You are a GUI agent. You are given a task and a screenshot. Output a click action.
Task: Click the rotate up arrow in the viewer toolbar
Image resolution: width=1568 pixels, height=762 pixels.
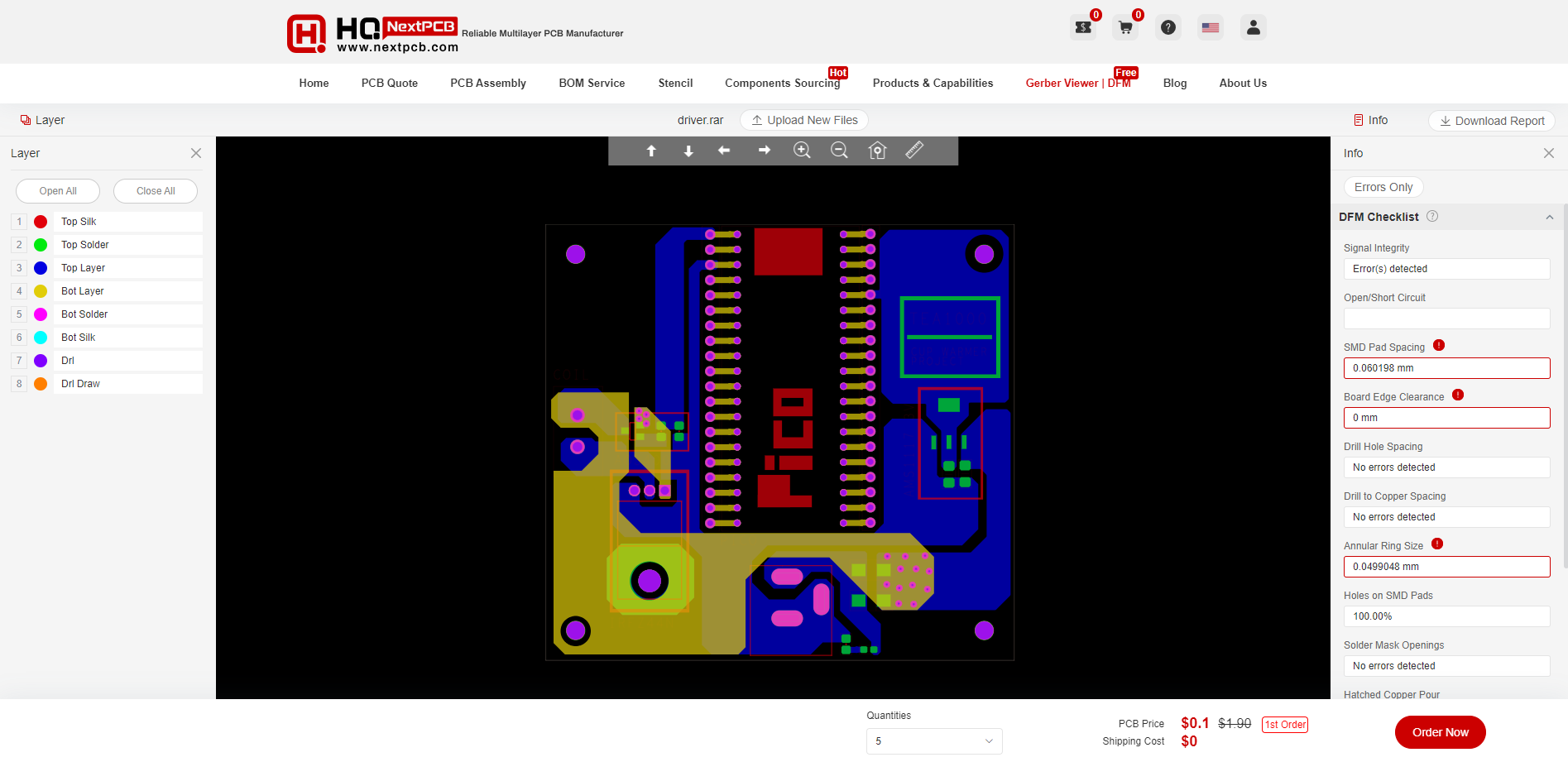coord(651,151)
